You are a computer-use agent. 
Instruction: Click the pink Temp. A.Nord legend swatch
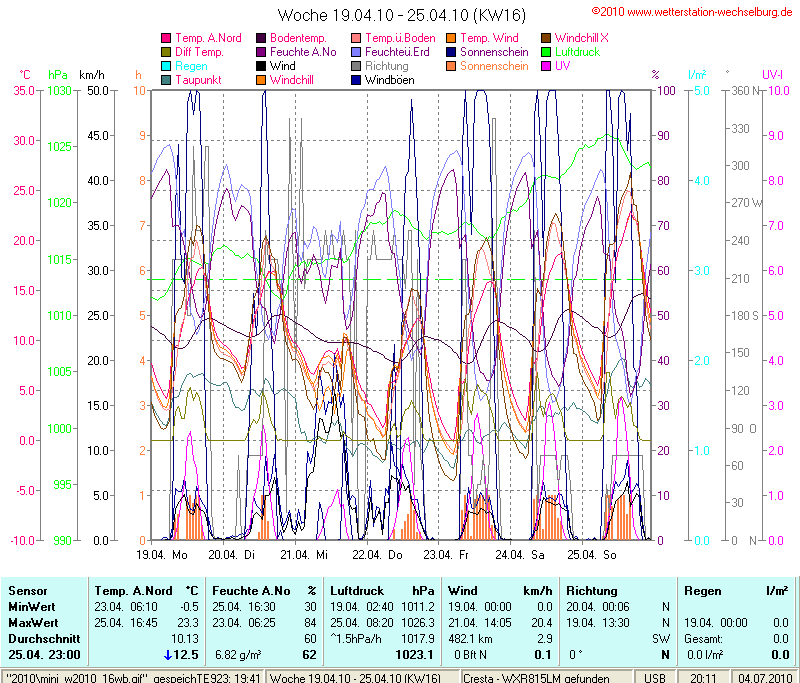166,38
